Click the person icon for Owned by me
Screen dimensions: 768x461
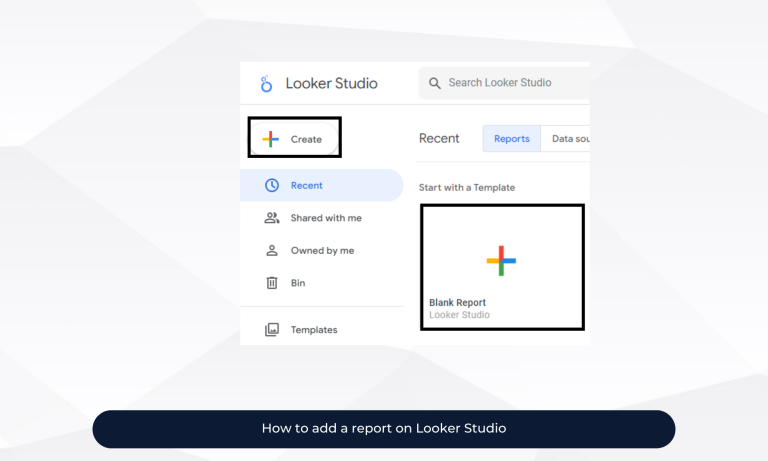pyautogui.click(x=271, y=251)
